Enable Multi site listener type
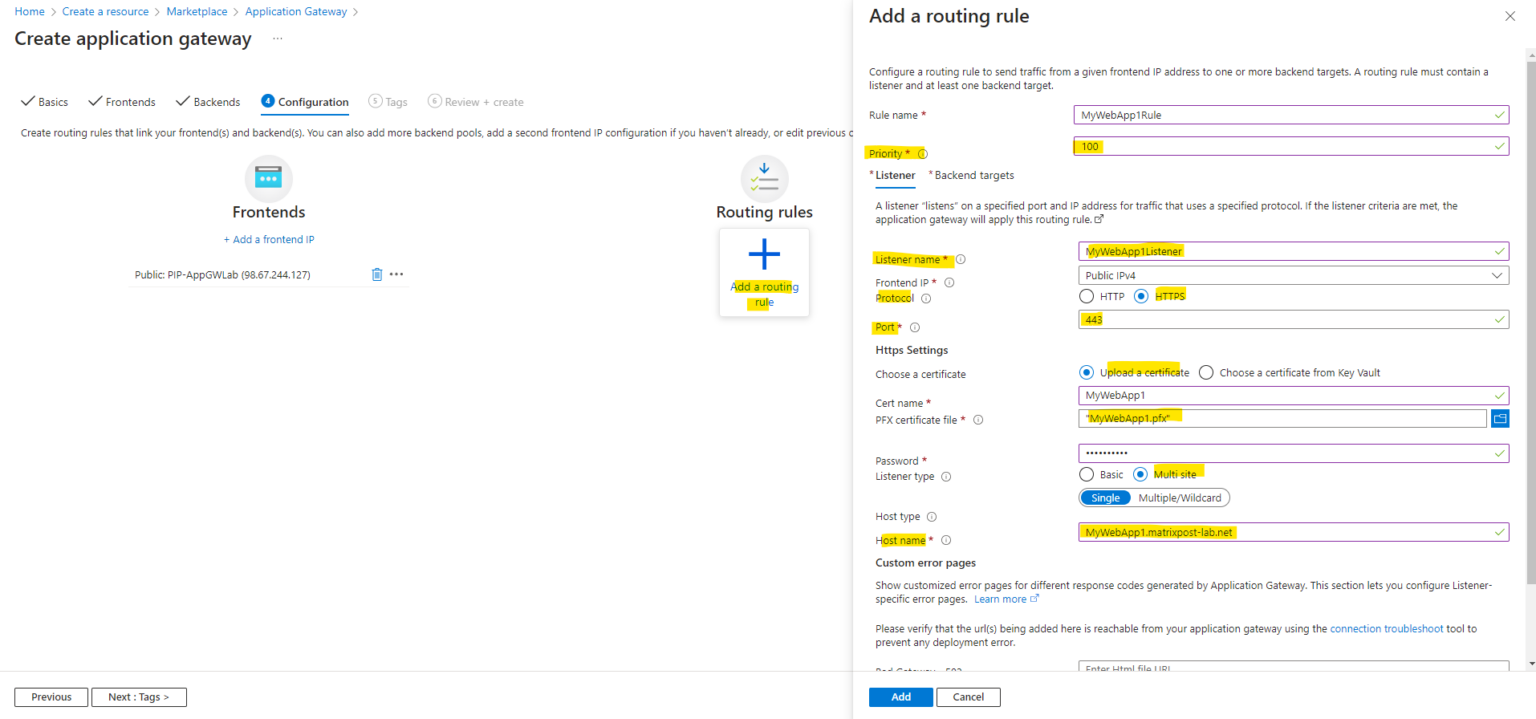 (1140, 474)
